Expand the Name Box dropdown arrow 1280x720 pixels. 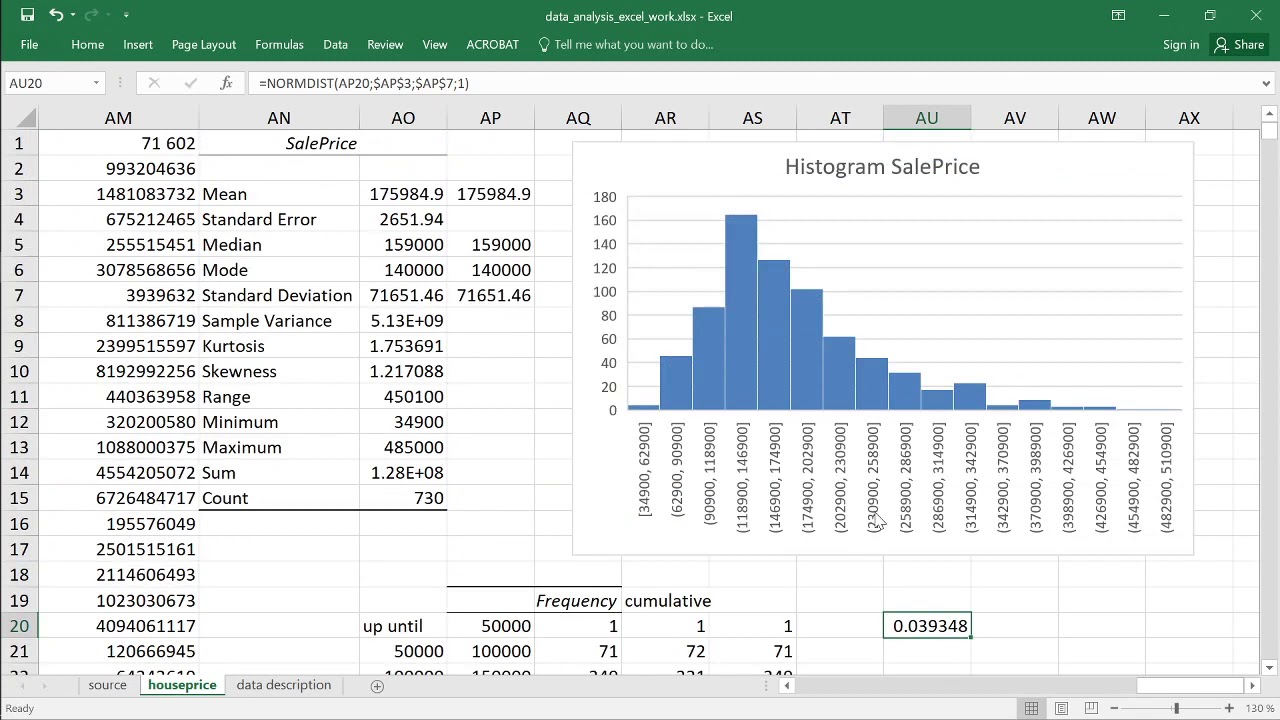tap(96, 83)
